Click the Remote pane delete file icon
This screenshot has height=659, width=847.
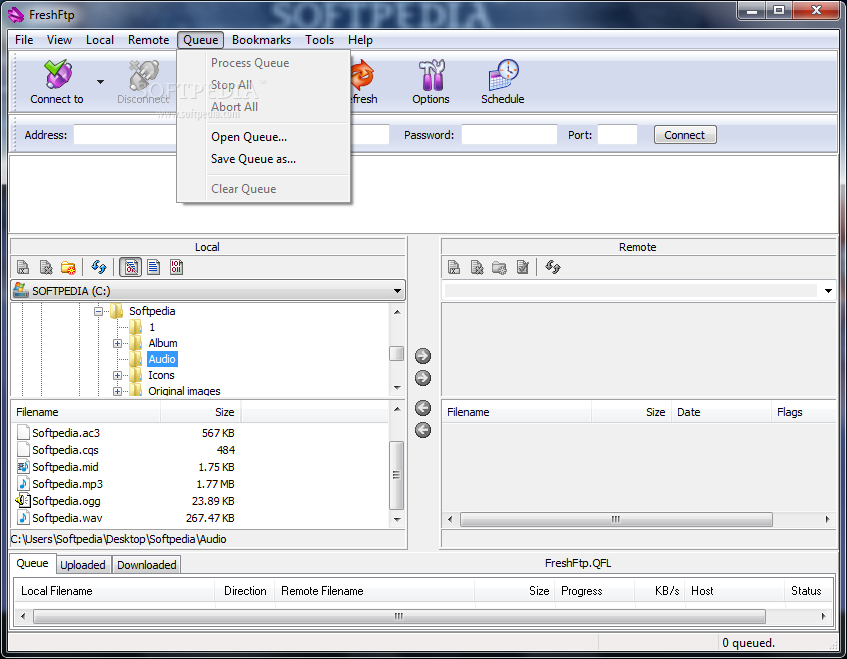tap(477, 267)
